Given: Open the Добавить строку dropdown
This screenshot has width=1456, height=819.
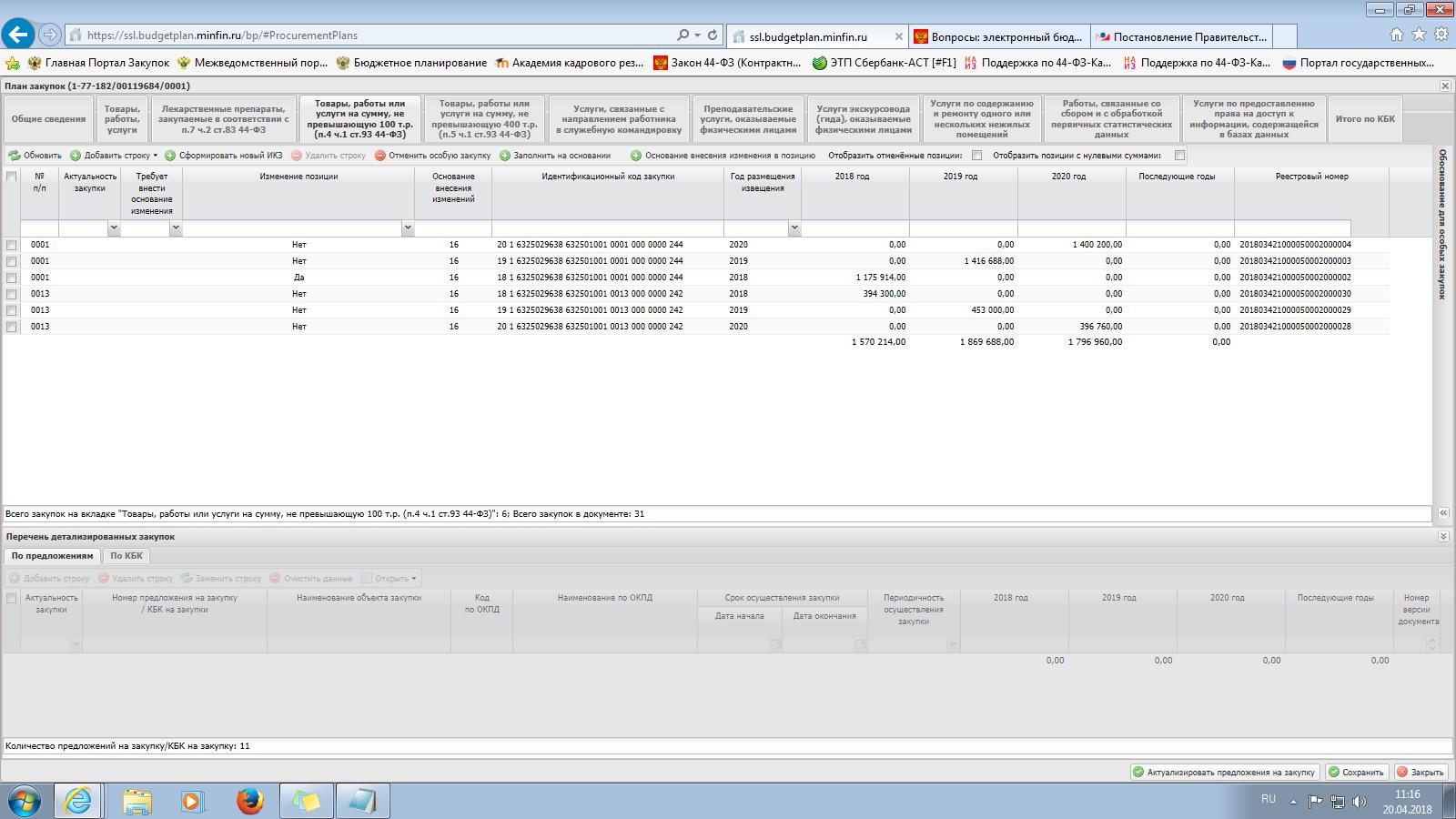Looking at the screenshot, I should pyautogui.click(x=155, y=156).
